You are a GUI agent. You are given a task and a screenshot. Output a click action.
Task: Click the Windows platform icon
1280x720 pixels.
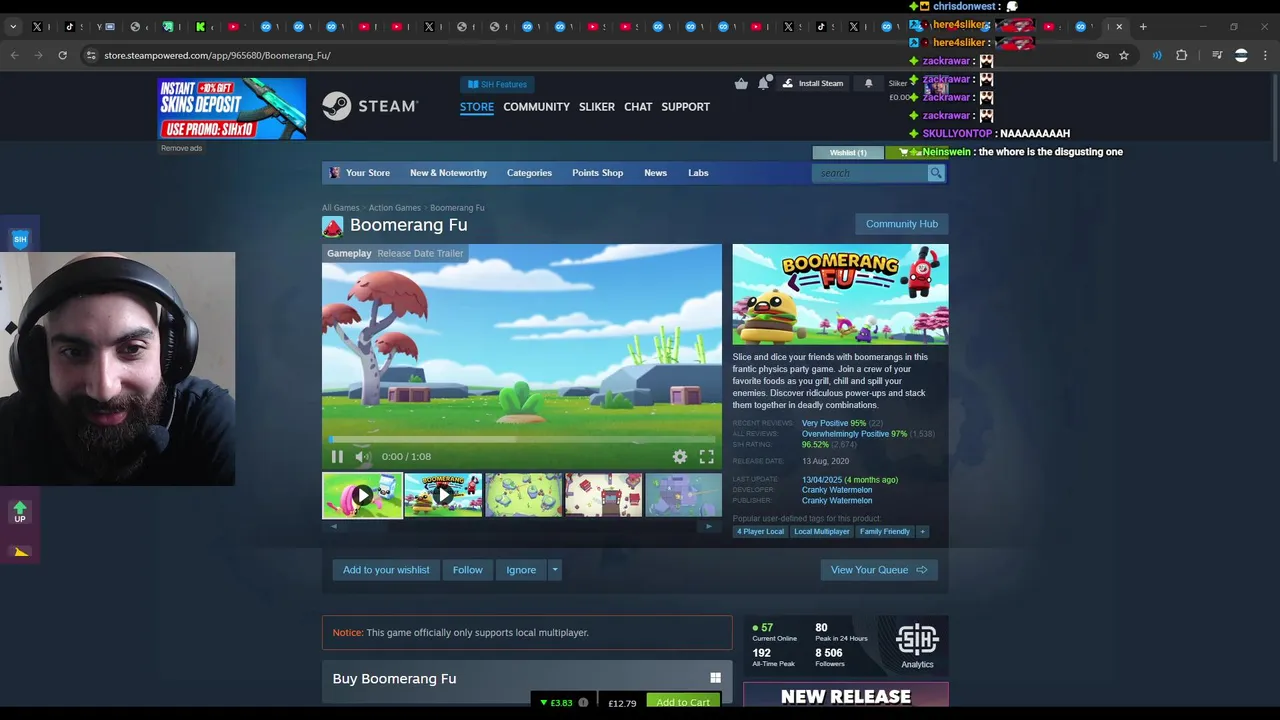(x=715, y=679)
